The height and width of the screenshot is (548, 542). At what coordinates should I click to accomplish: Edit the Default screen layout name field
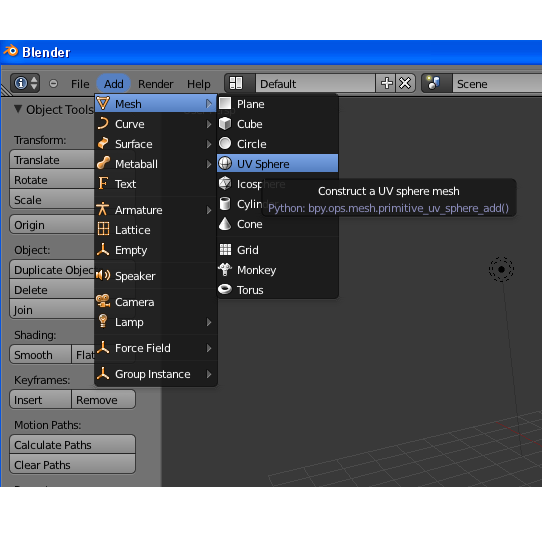[x=315, y=84]
